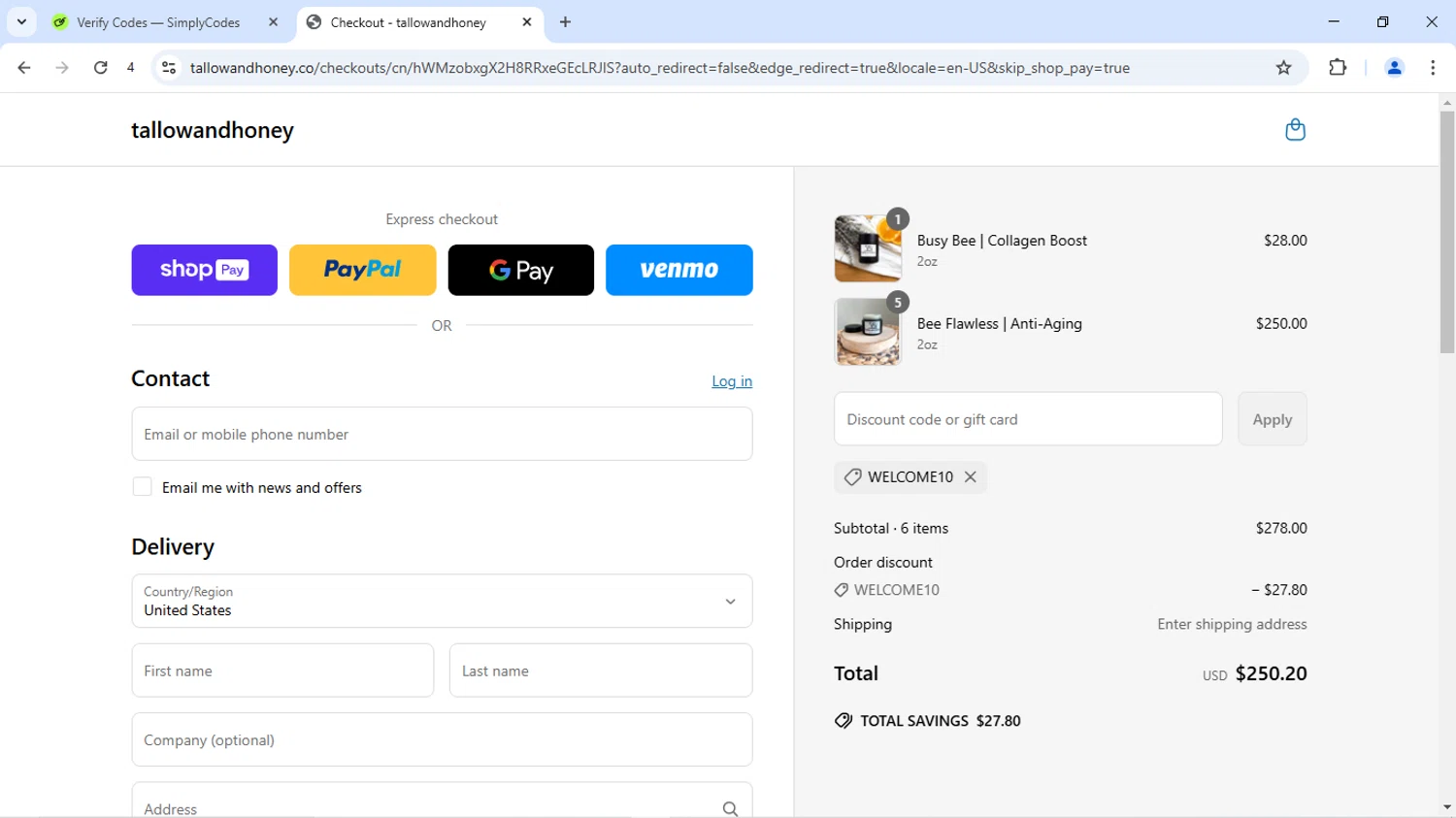Image resolution: width=1456 pixels, height=818 pixels.
Task: Click the Subtotal · 6 items label
Action: coord(891,528)
